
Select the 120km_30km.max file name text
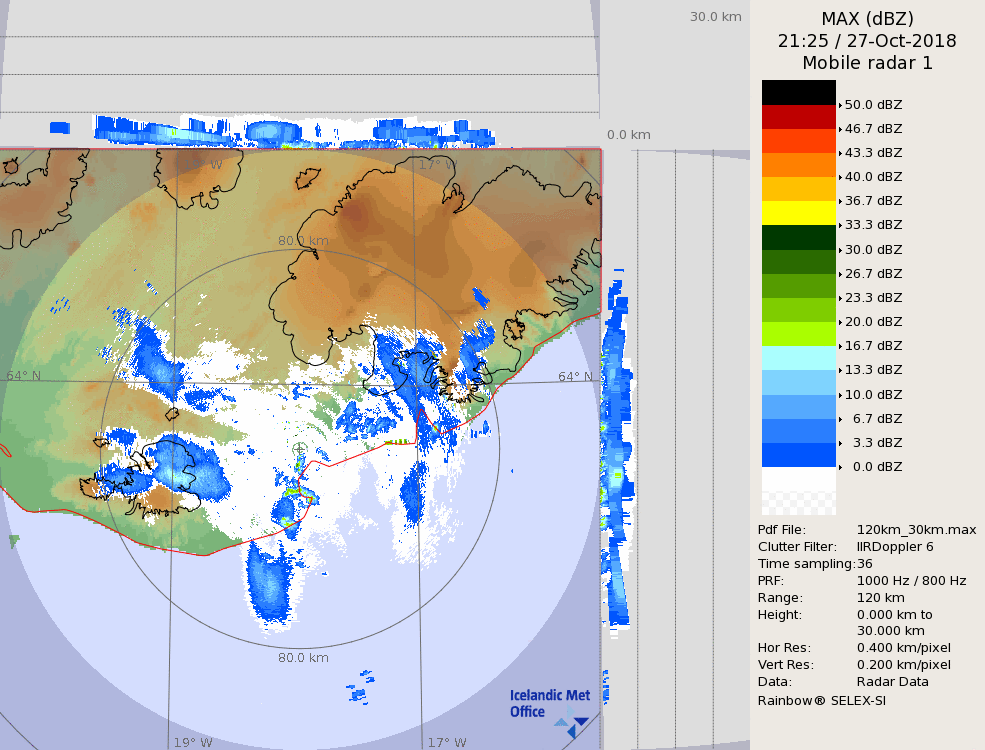tap(916, 530)
